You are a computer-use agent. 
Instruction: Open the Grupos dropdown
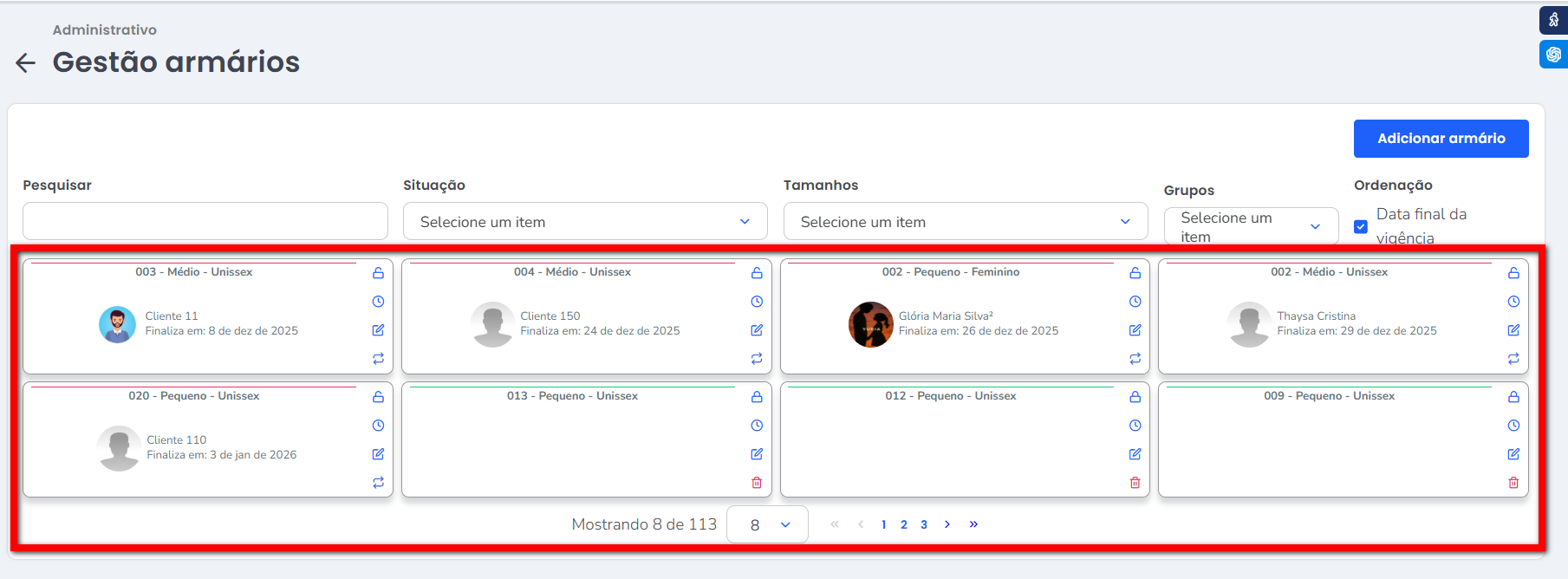click(x=1251, y=226)
